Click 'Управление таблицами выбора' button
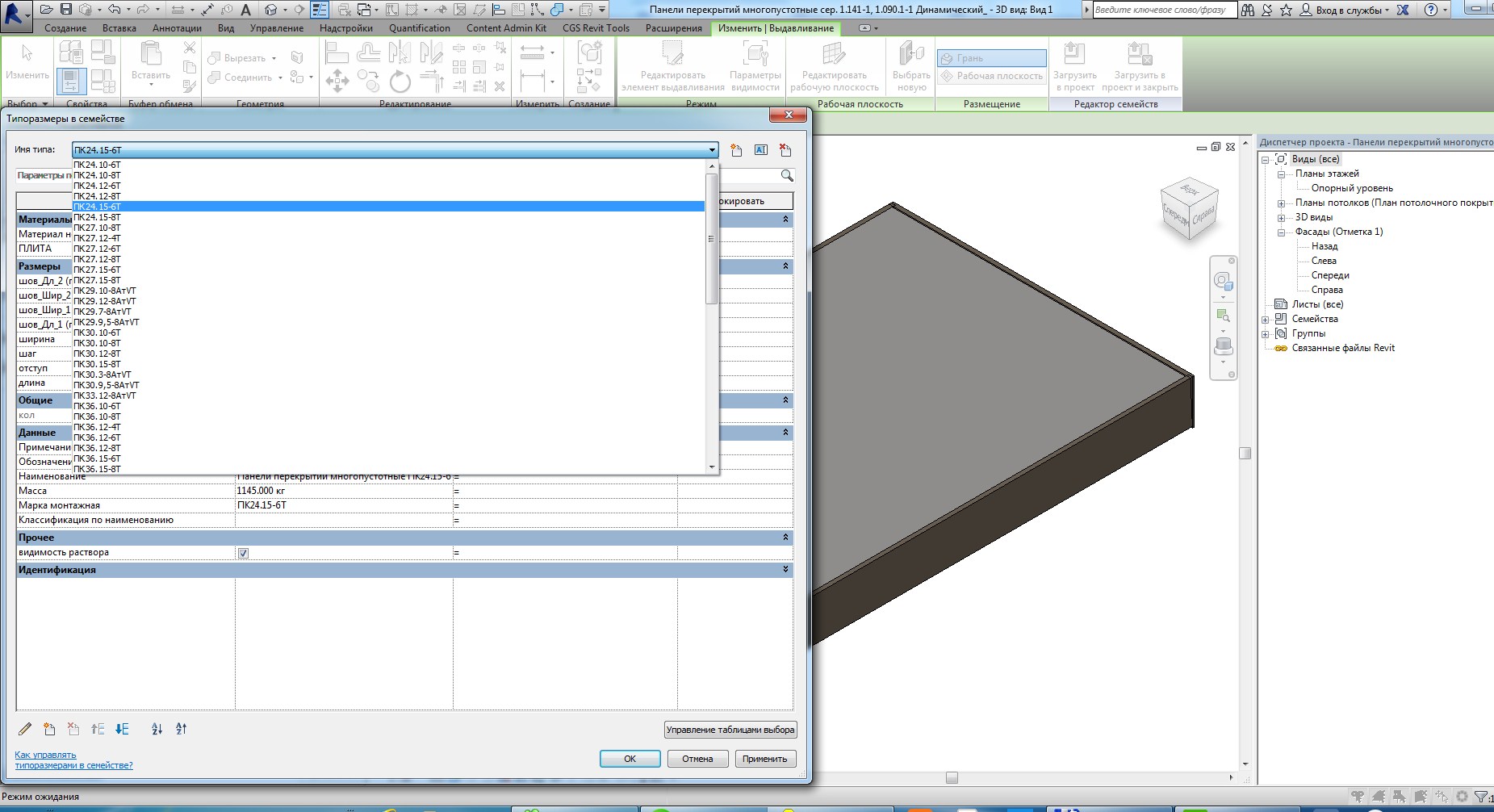This screenshot has width=1494, height=812. [730, 730]
